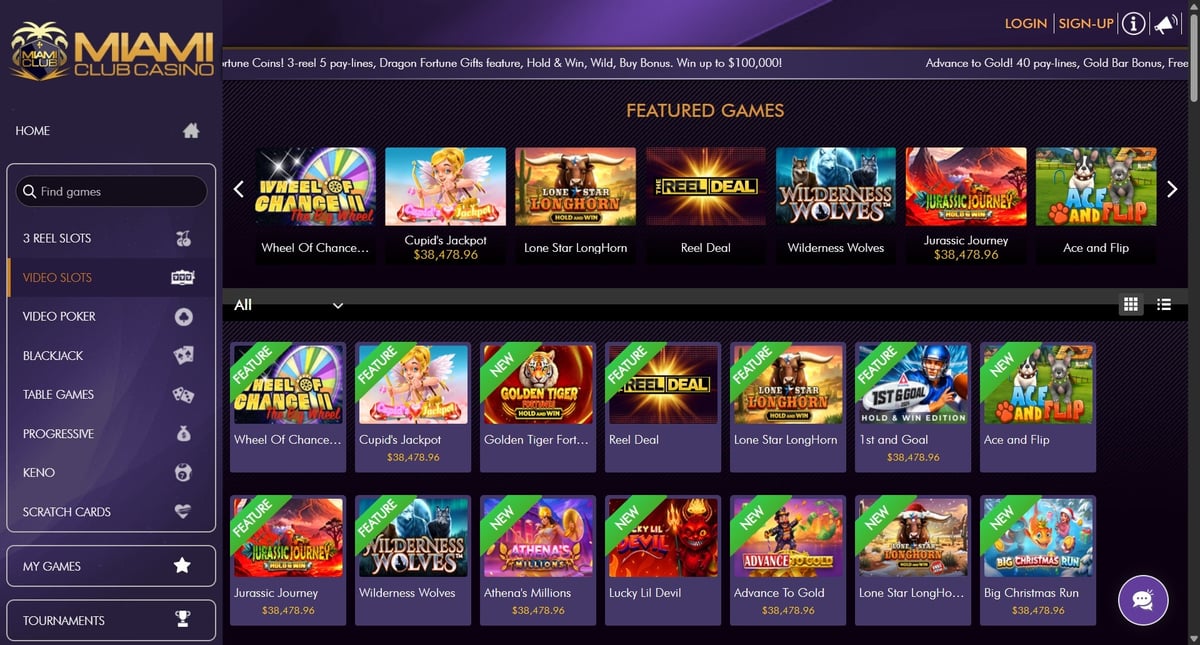1200x645 pixels.
Task: Click the Blackjack cards icon
Action: point(183,355)
